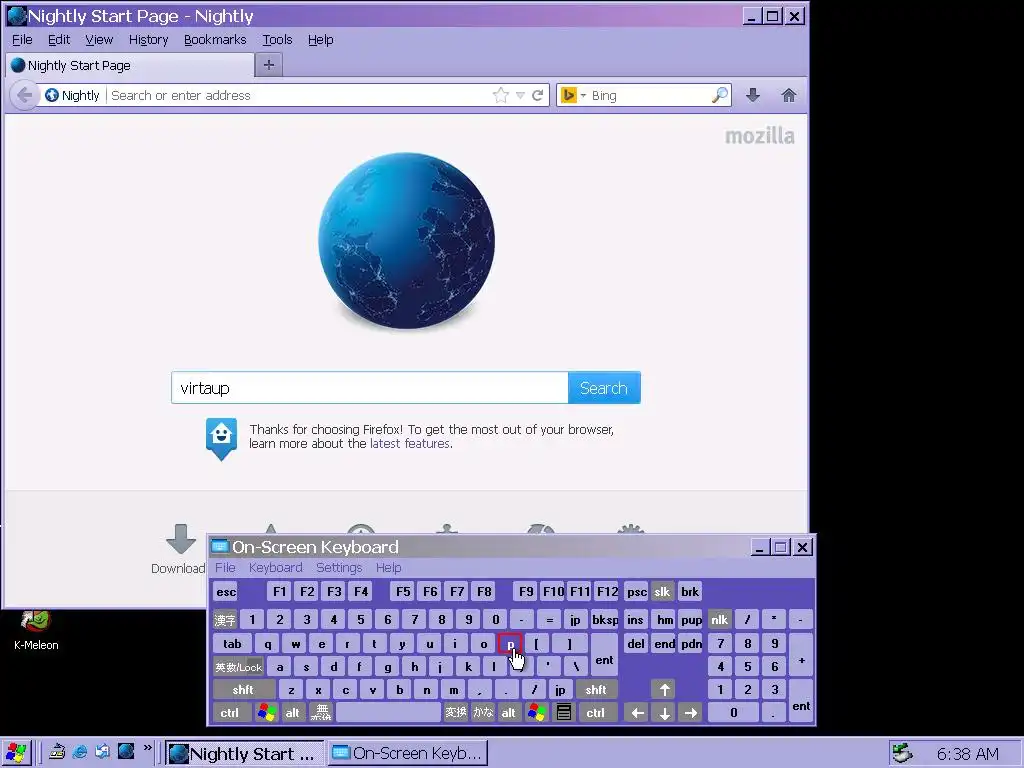
Task: Select the K-Meleon desktop icon
Action: pos(36,631)
